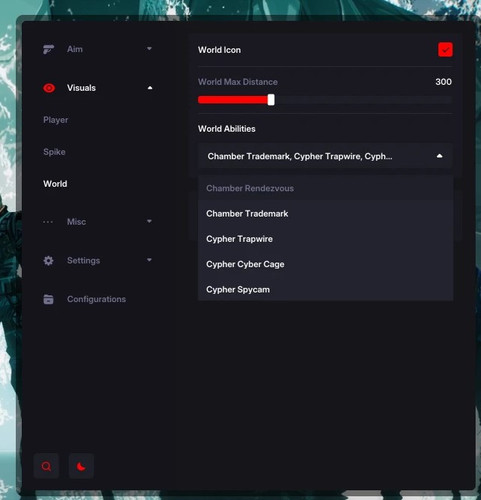Image resolution: width=481 pixels, height=500 pixels.
Task: Toggle Cypher Spycam option
Action: click(325, 289)
